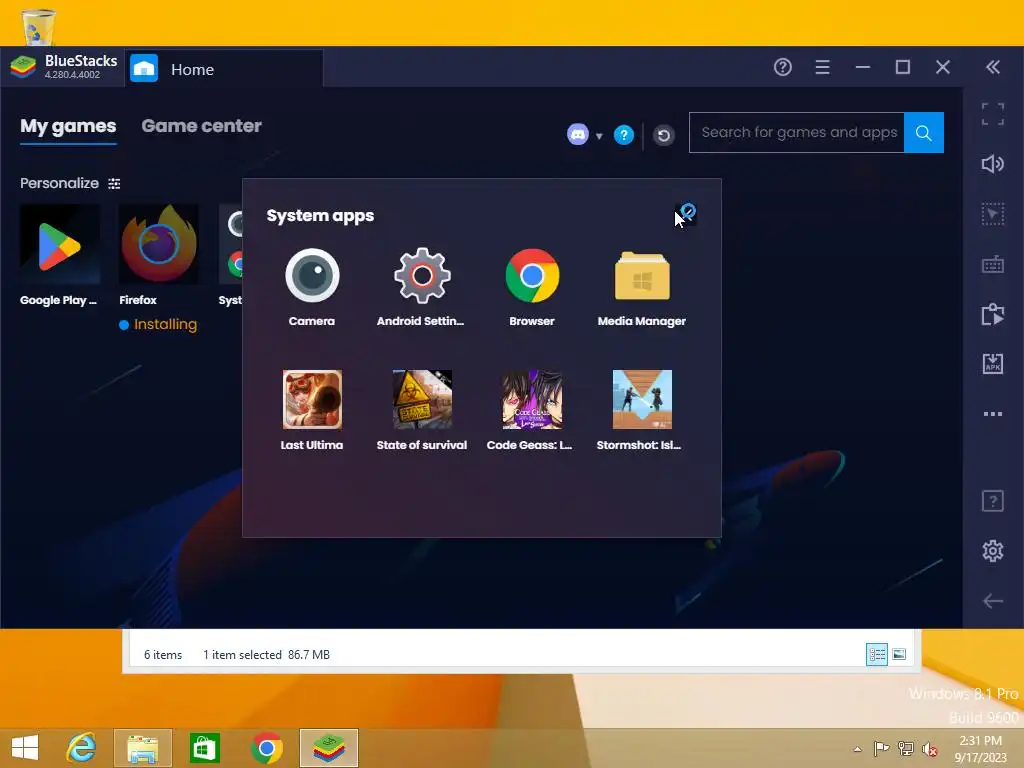
Task: Switch to details view in Explorer window
Action: pos(876,654)
